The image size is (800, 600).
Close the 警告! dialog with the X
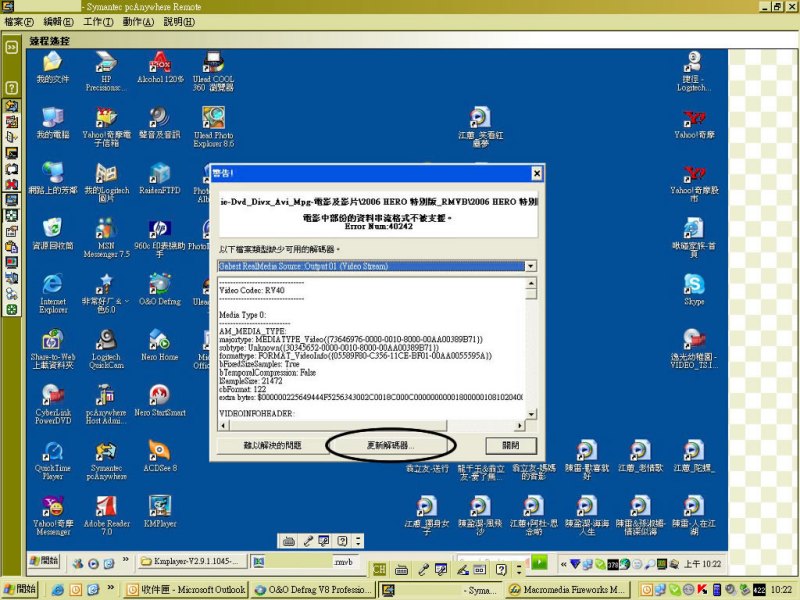(537, 173)
